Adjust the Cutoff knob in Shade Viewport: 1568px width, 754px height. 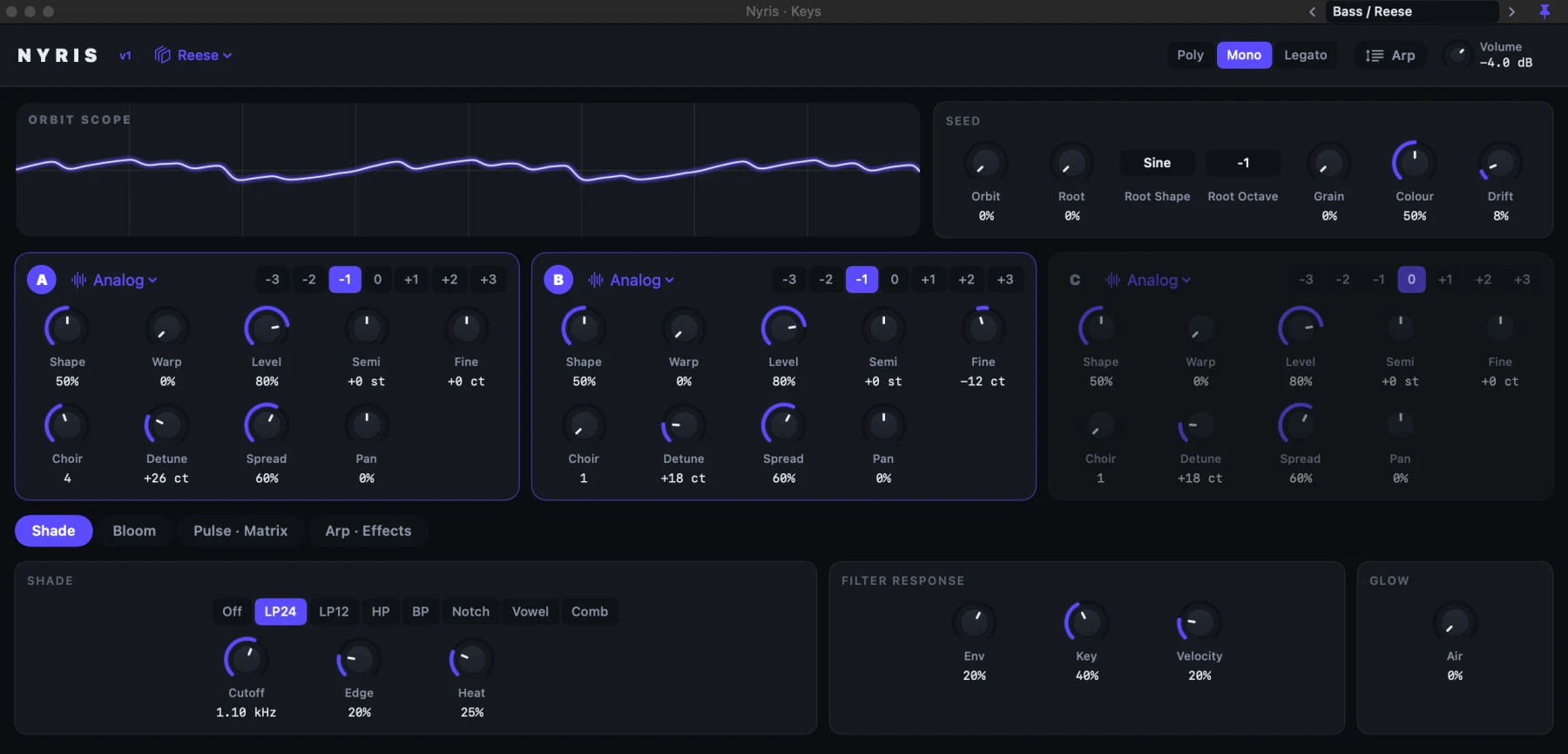point(246,659)
